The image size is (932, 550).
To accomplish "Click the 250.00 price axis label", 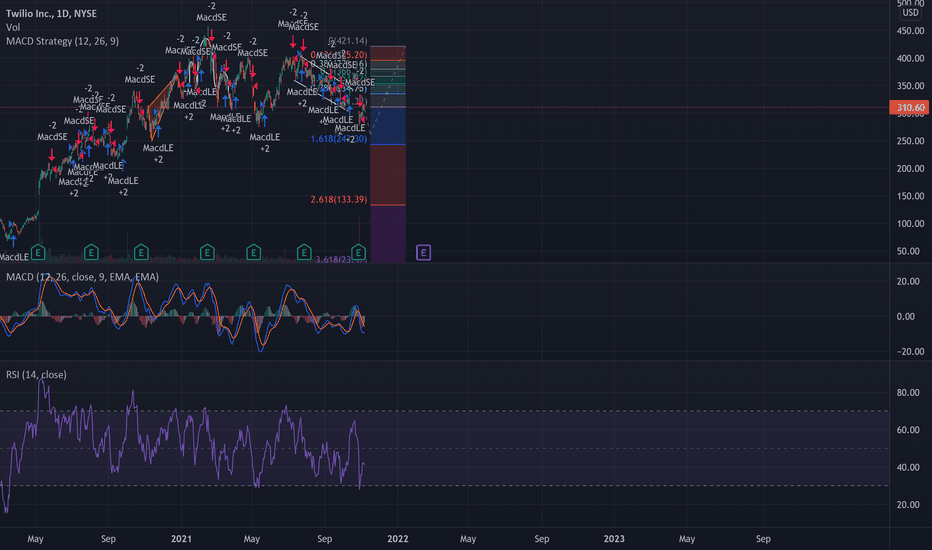I will pyautogui.click(x=910, y=141).
